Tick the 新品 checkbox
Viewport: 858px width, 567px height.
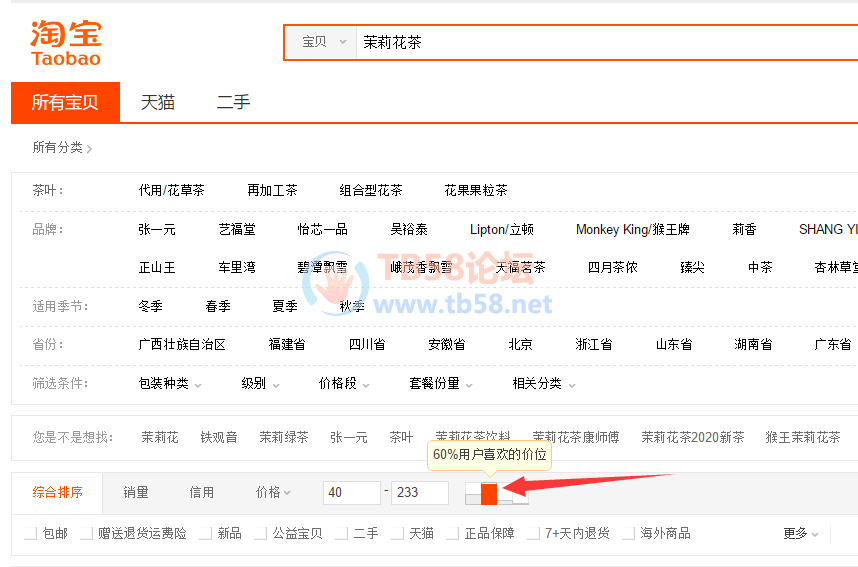coord(205,534)
